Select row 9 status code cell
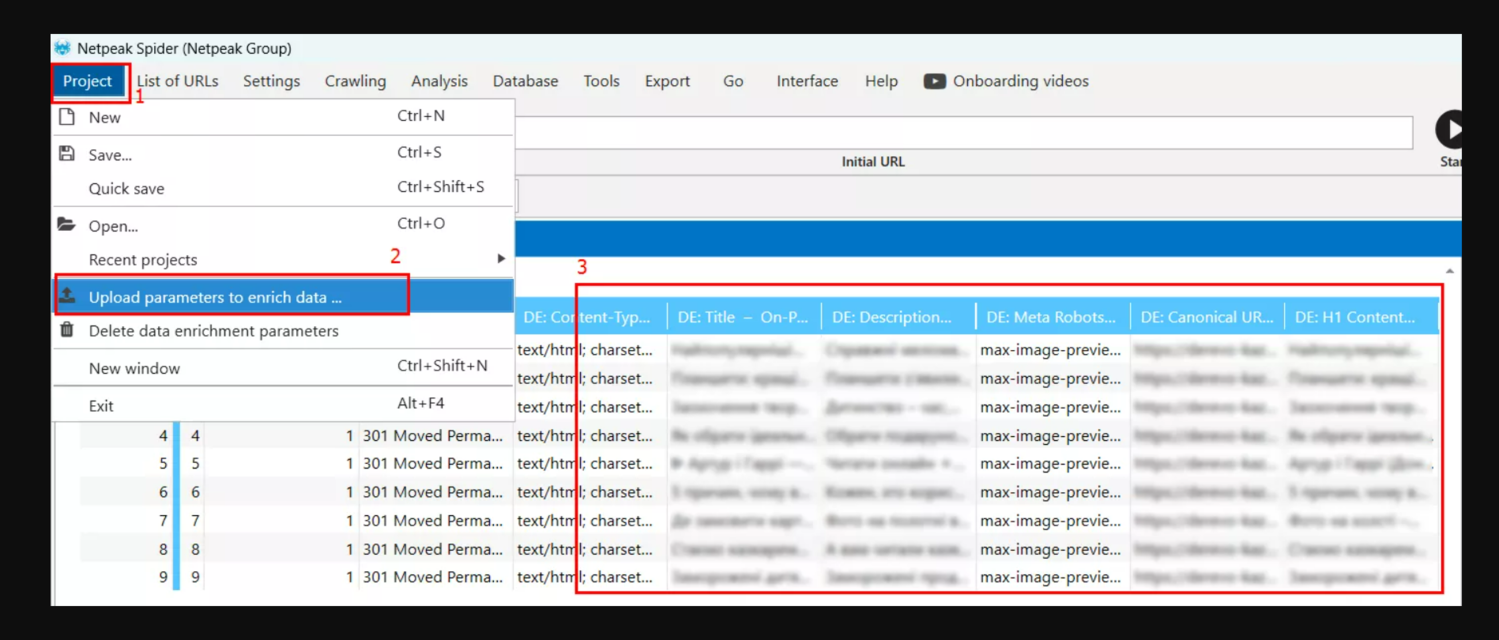1499x640 pixels. [x=433, y=577]
